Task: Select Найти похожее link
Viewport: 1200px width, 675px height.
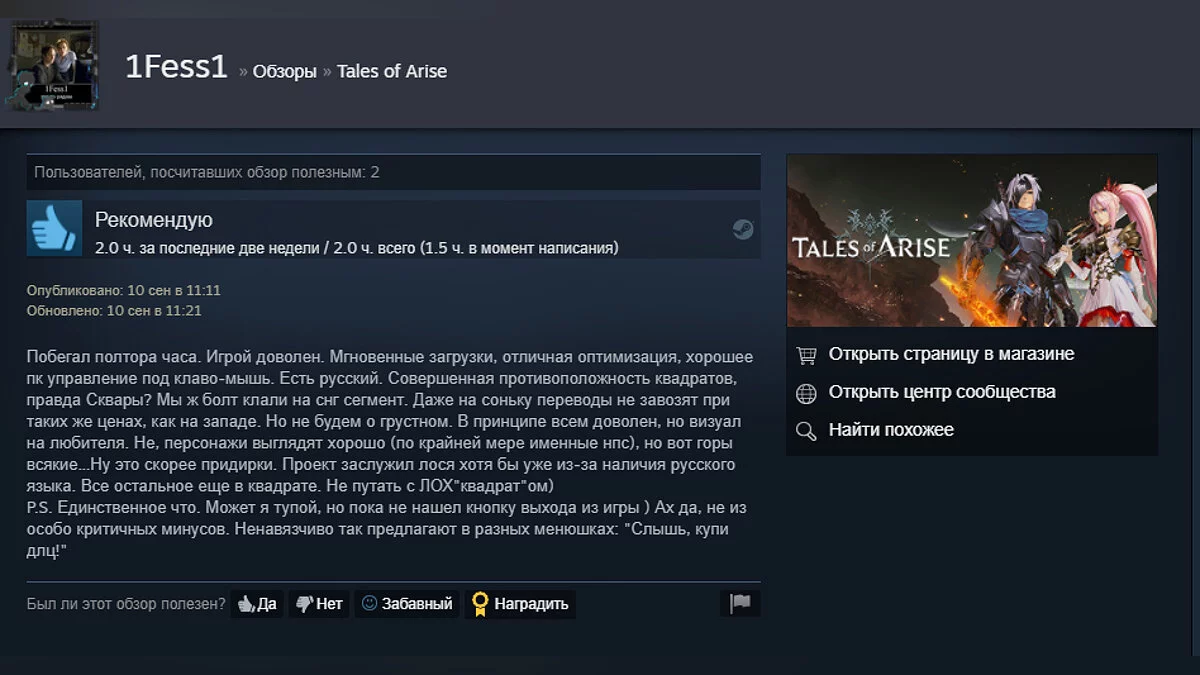Action: (x=891, y=430)
